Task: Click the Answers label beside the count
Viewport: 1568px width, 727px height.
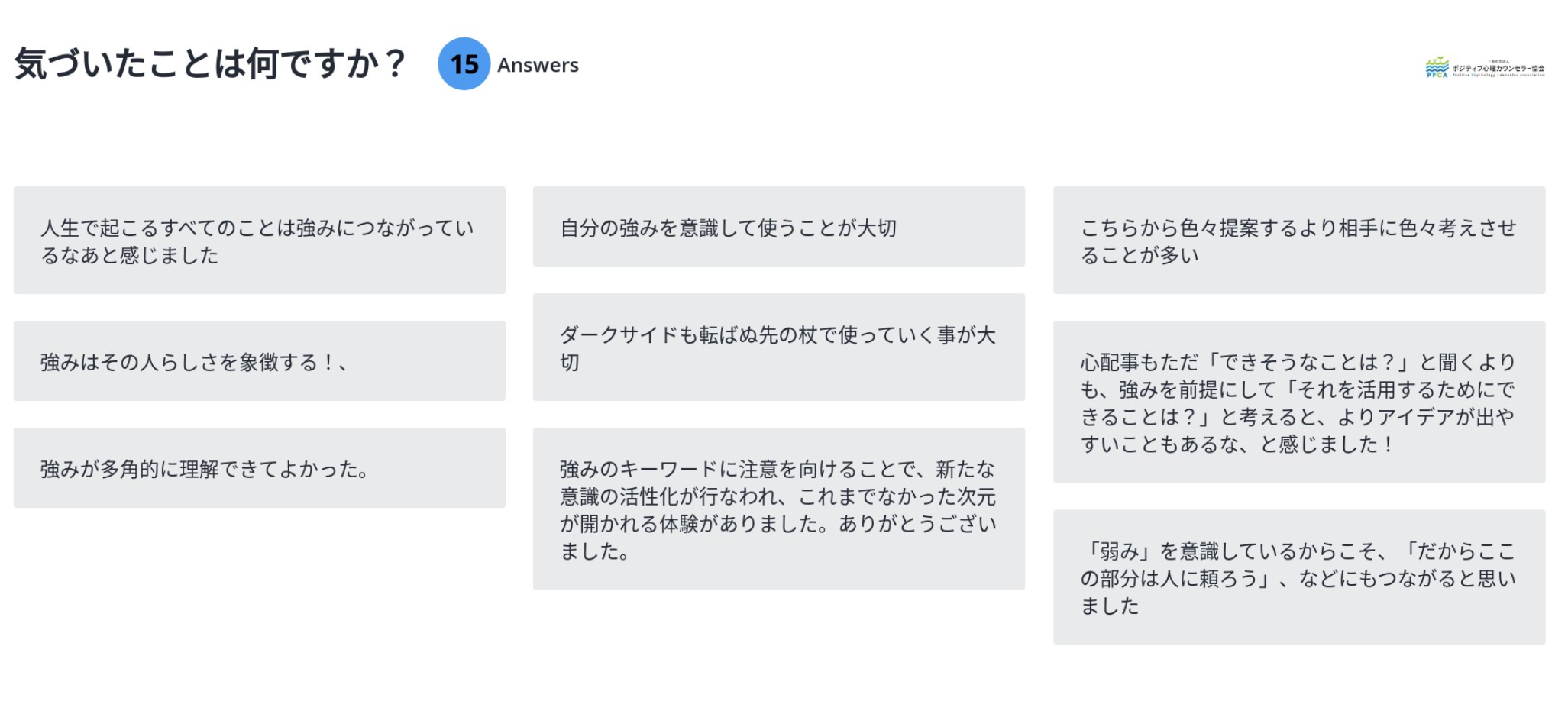Action: tap(538, 66)
